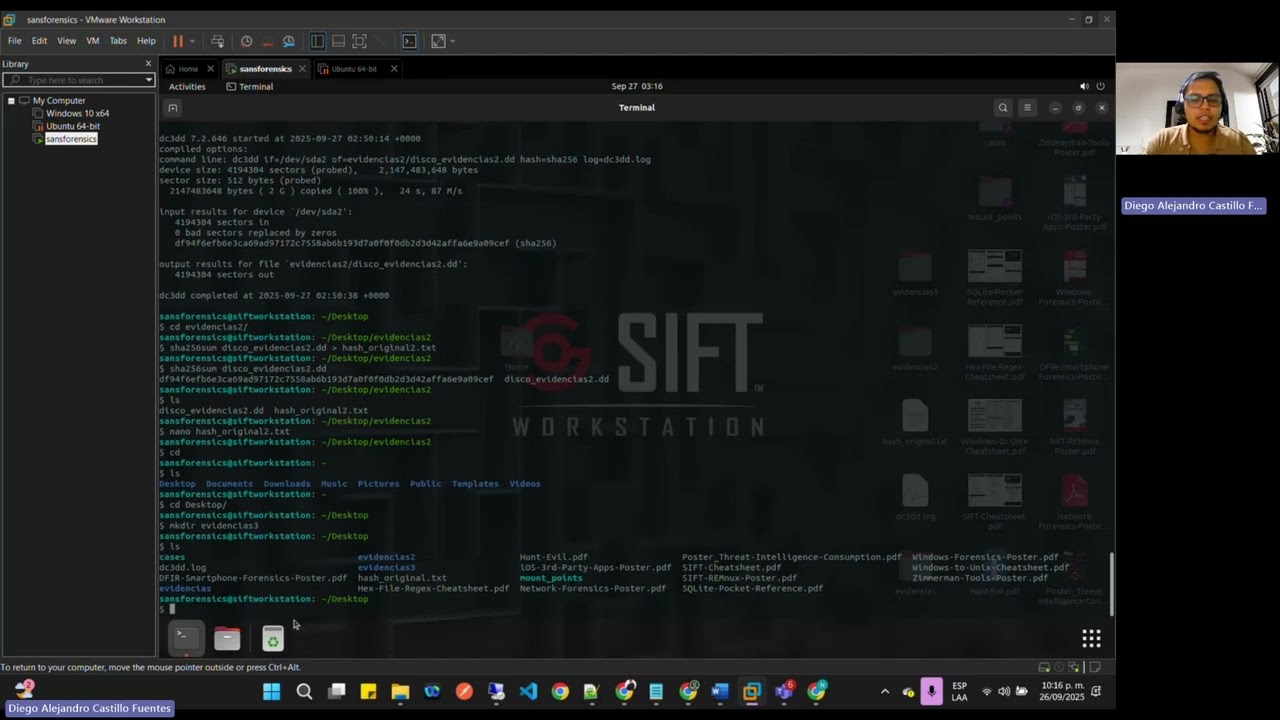Open the snapshot manager icon
Screen dimensions: 1280x720
pyautogui.click(x=289, y=41)
